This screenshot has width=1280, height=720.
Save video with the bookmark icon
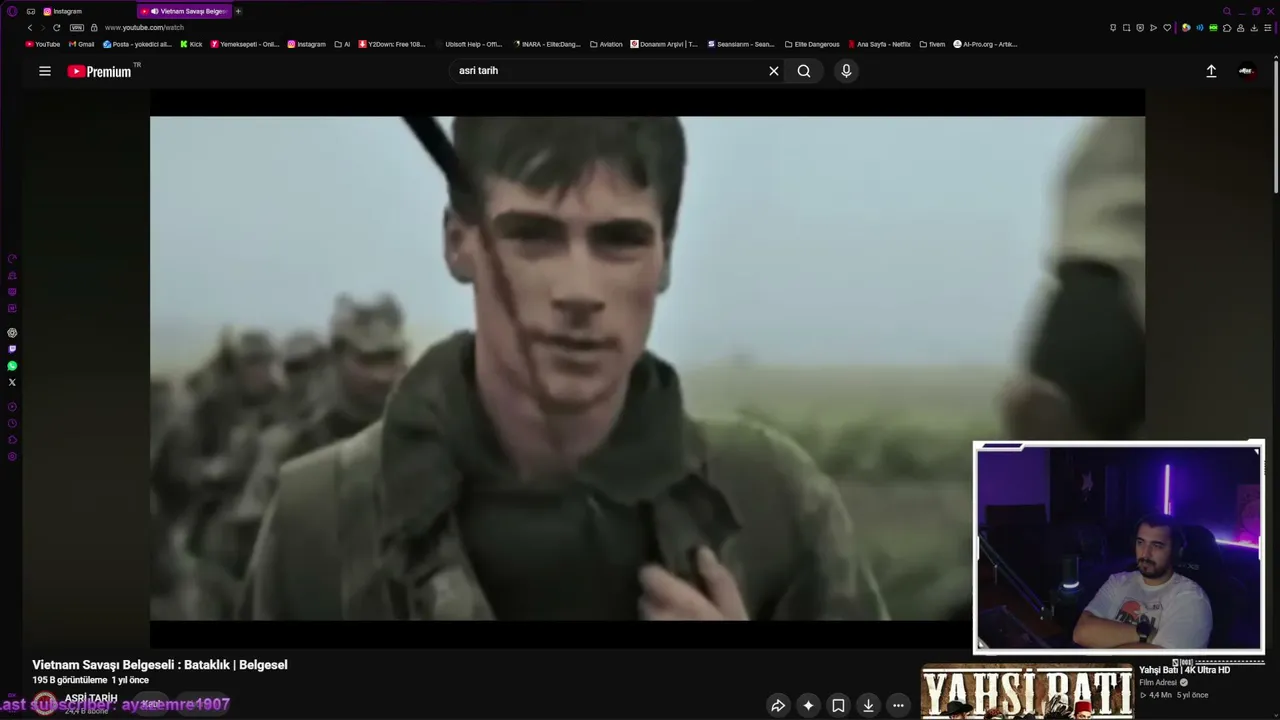click(x=838, y=705)
